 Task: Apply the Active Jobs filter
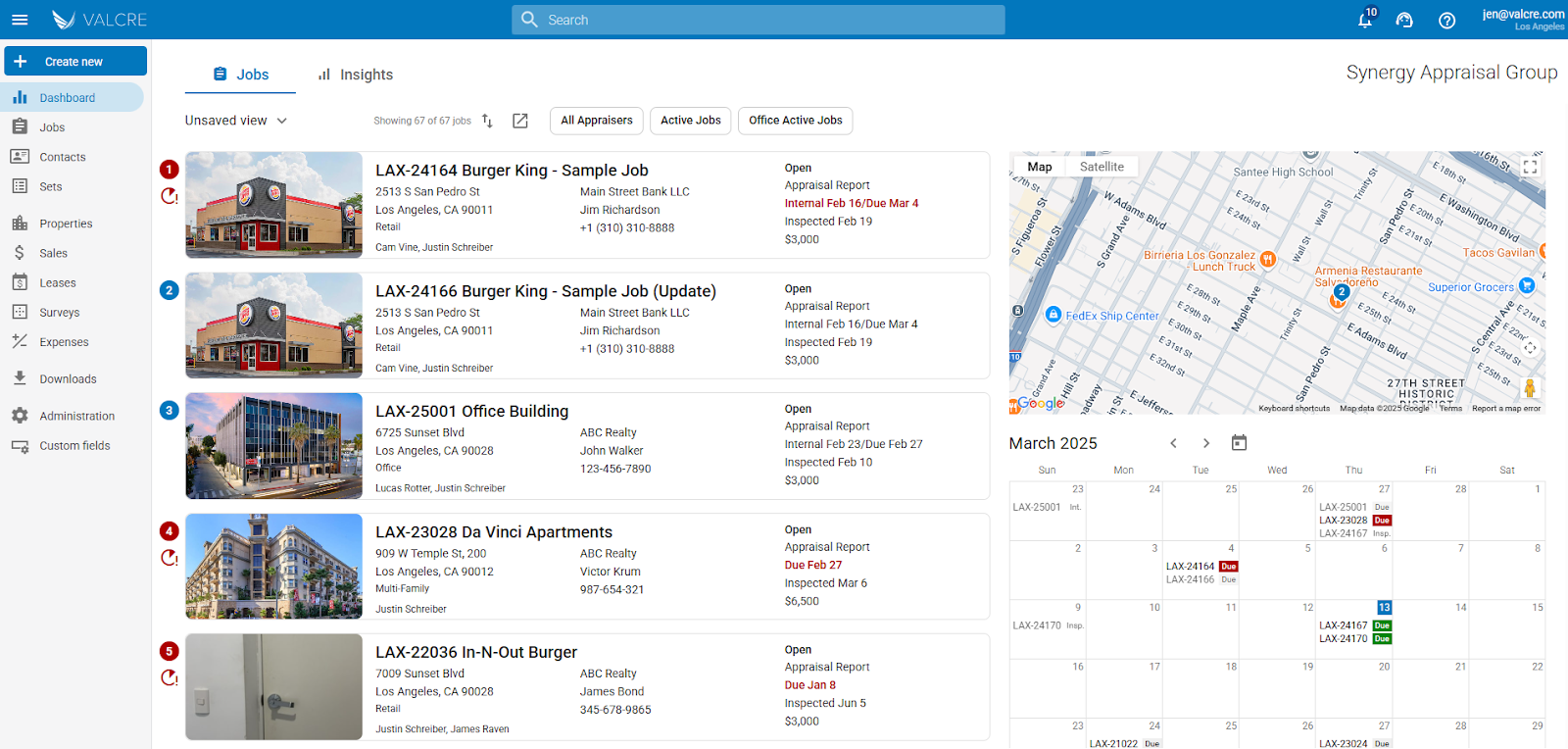point(690,121)
